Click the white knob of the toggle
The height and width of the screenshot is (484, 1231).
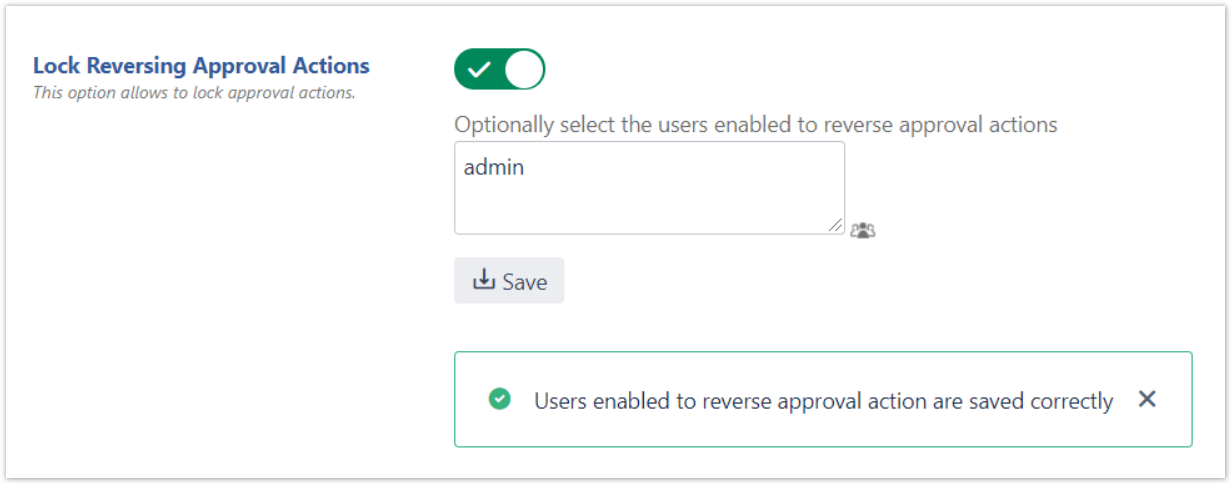click(x=523, y=70)
